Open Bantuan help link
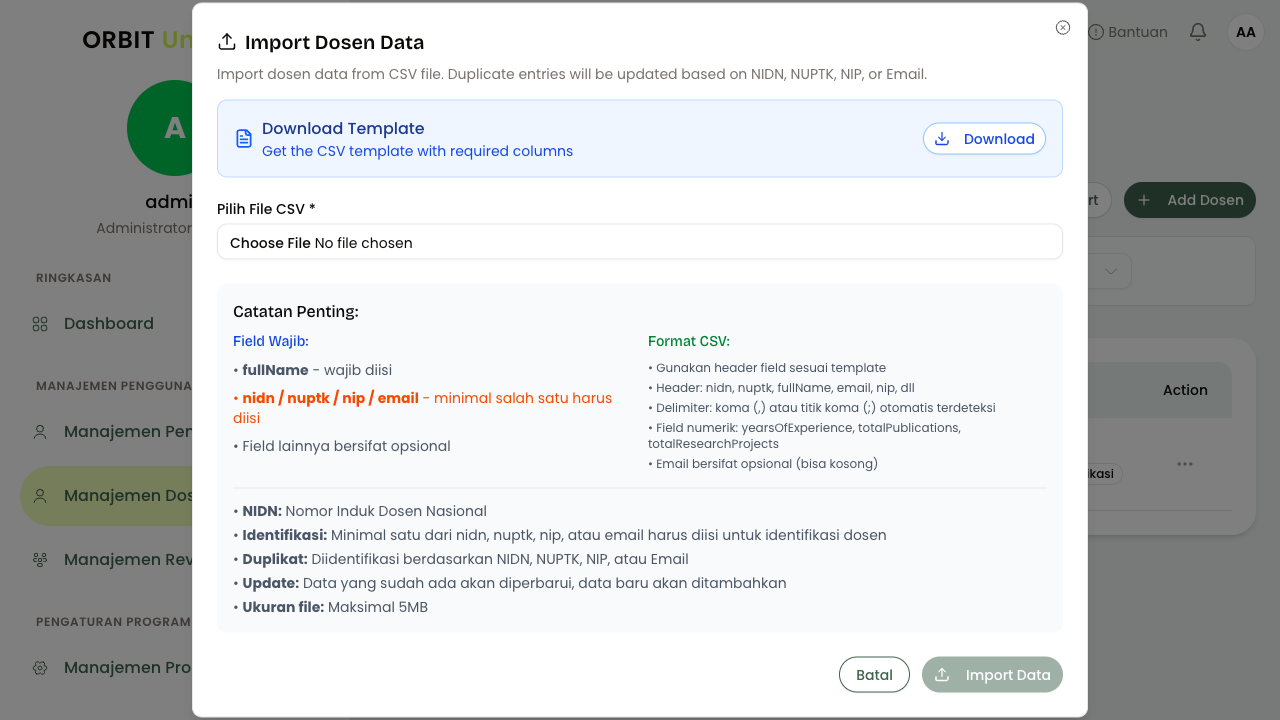 point(1128,32)
